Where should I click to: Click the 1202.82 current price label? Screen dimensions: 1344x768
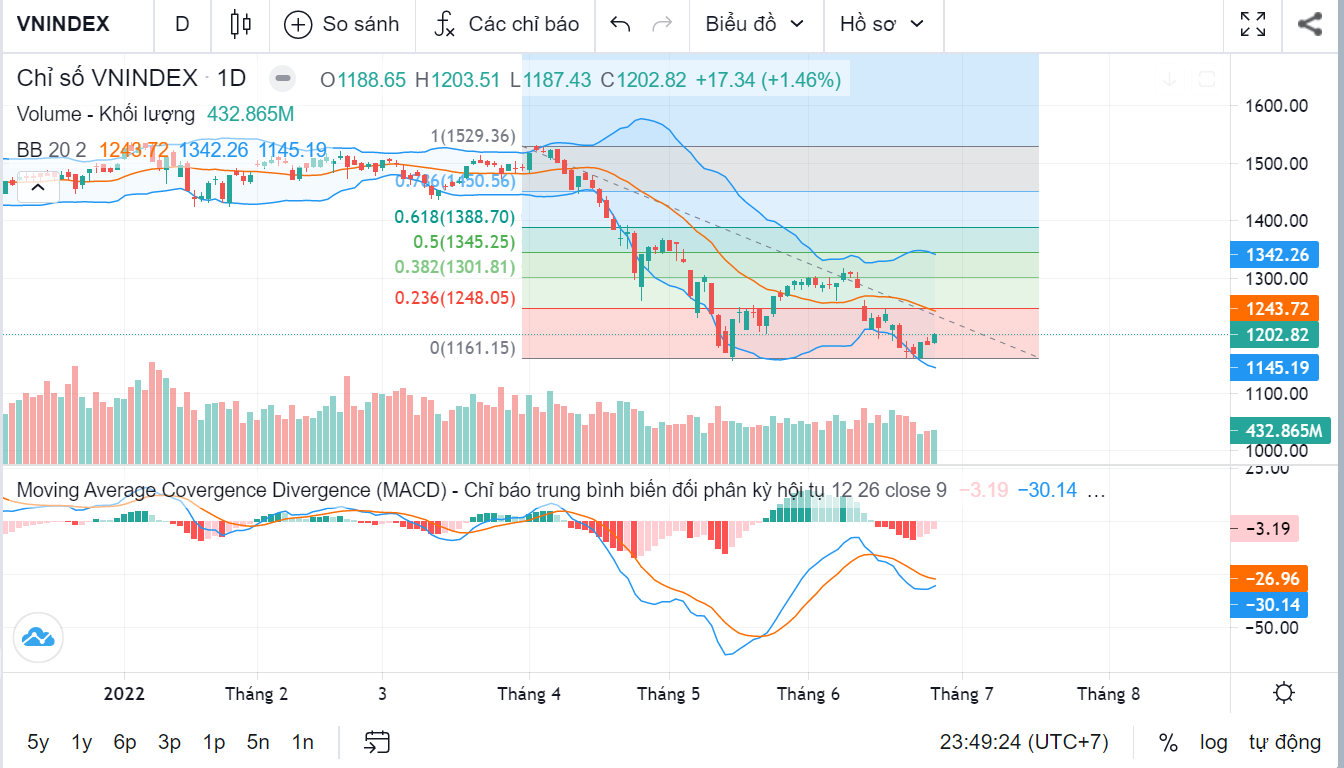click(x=1276, y=335)
